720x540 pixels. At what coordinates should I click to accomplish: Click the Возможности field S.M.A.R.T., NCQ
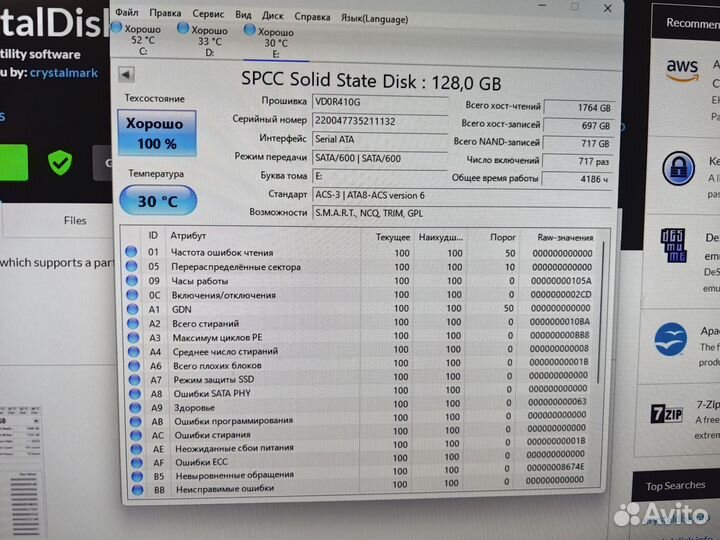(461, 214)
